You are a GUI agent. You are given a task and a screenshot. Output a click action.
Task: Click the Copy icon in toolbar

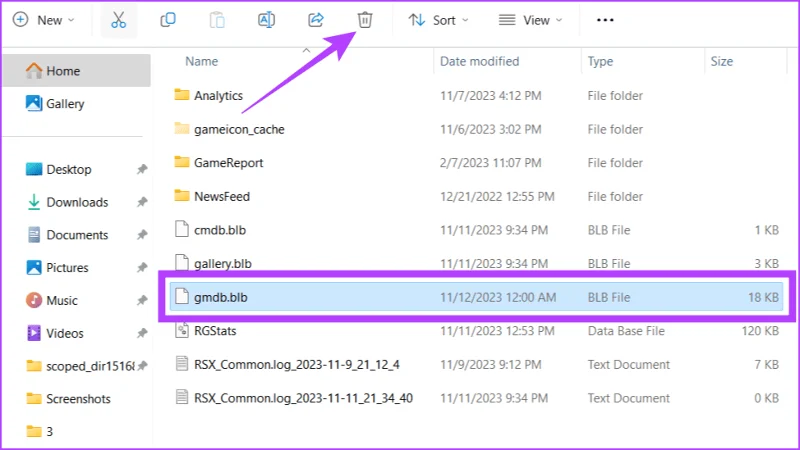[168, 20]
